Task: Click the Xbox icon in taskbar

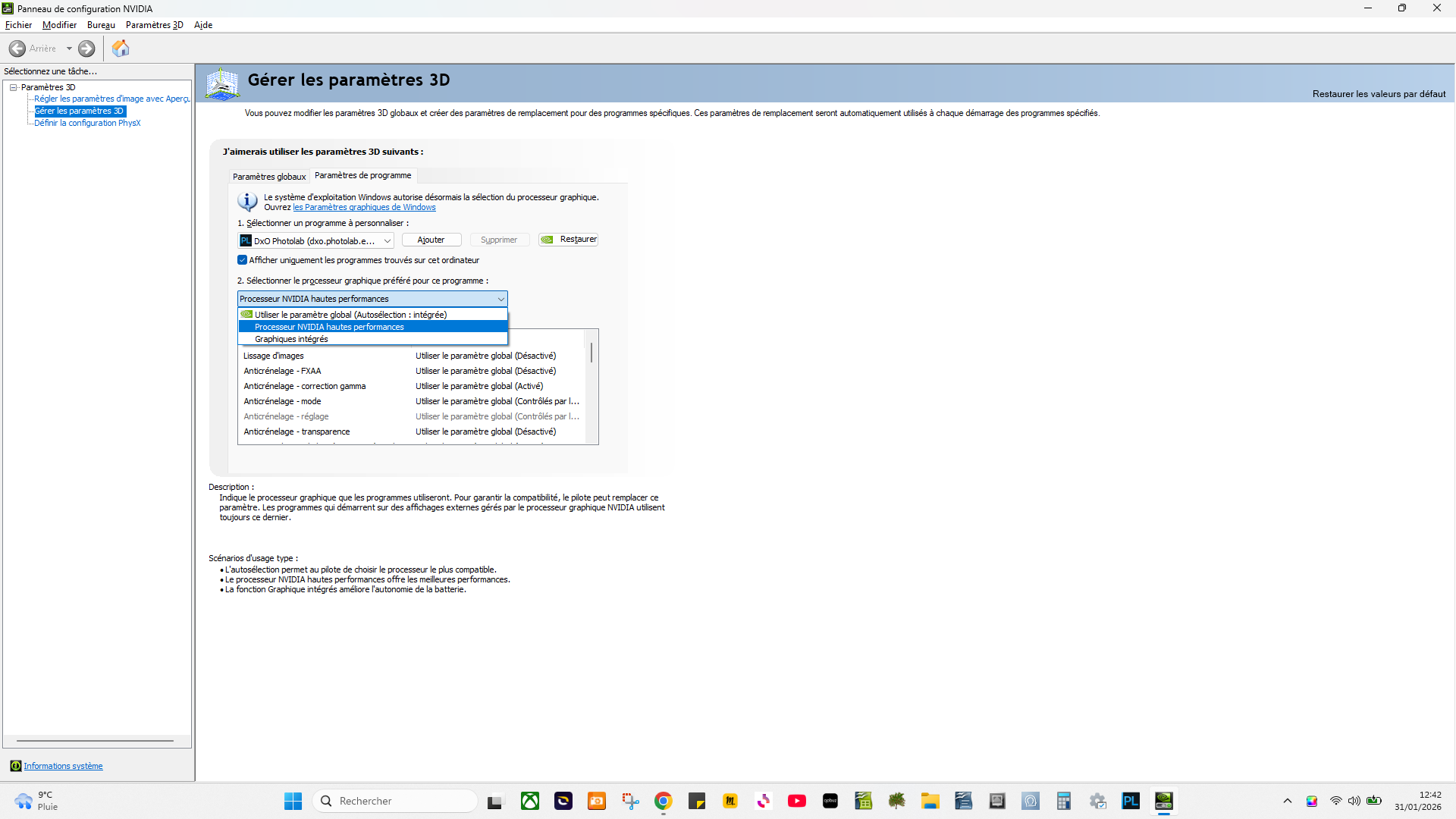Action: 529,801
